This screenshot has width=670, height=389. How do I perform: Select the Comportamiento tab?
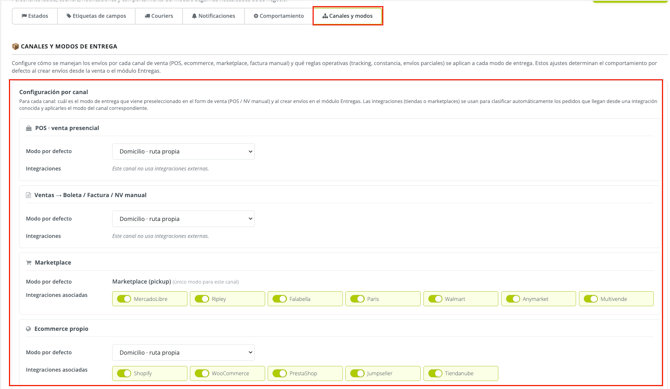click(x=279, y=16)
